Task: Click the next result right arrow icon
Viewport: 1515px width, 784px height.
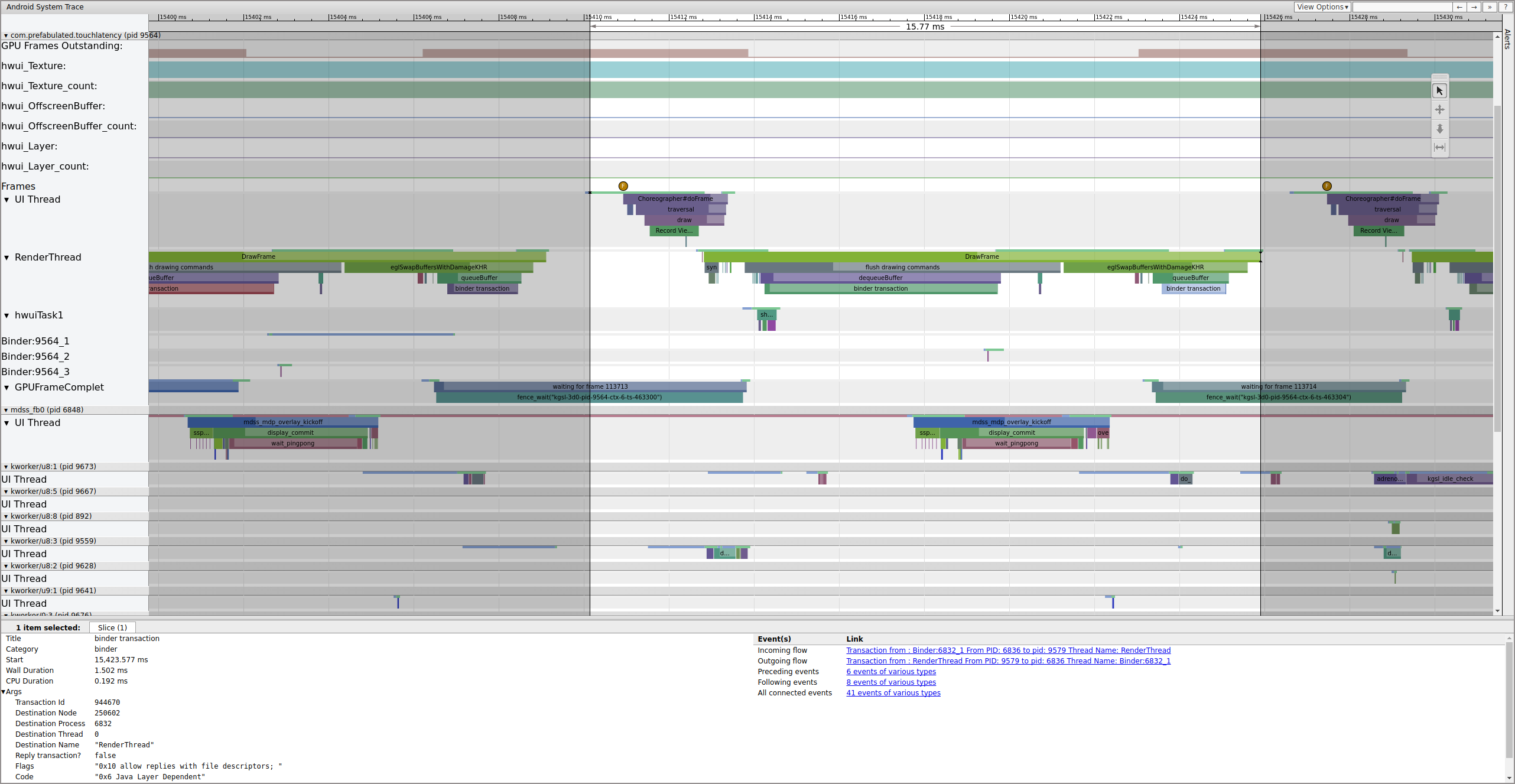Action: coord(1474,7)
